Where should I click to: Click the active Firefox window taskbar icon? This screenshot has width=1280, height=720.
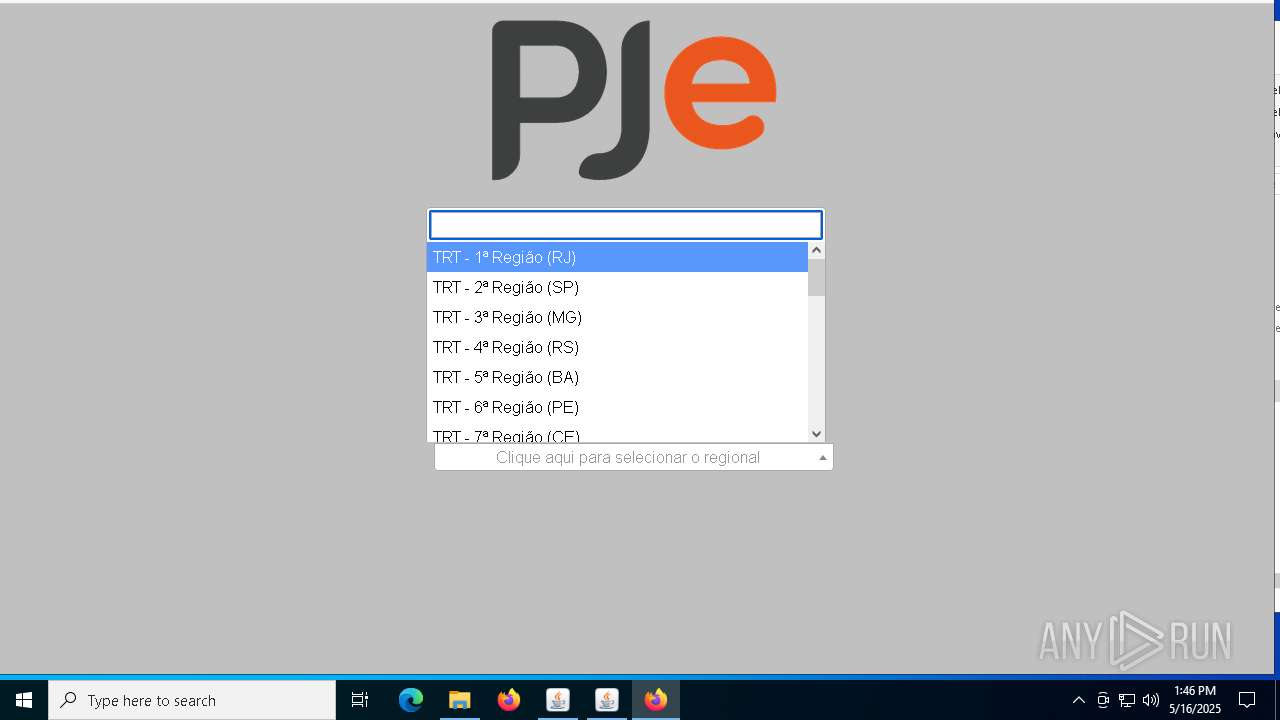point(656,700)
